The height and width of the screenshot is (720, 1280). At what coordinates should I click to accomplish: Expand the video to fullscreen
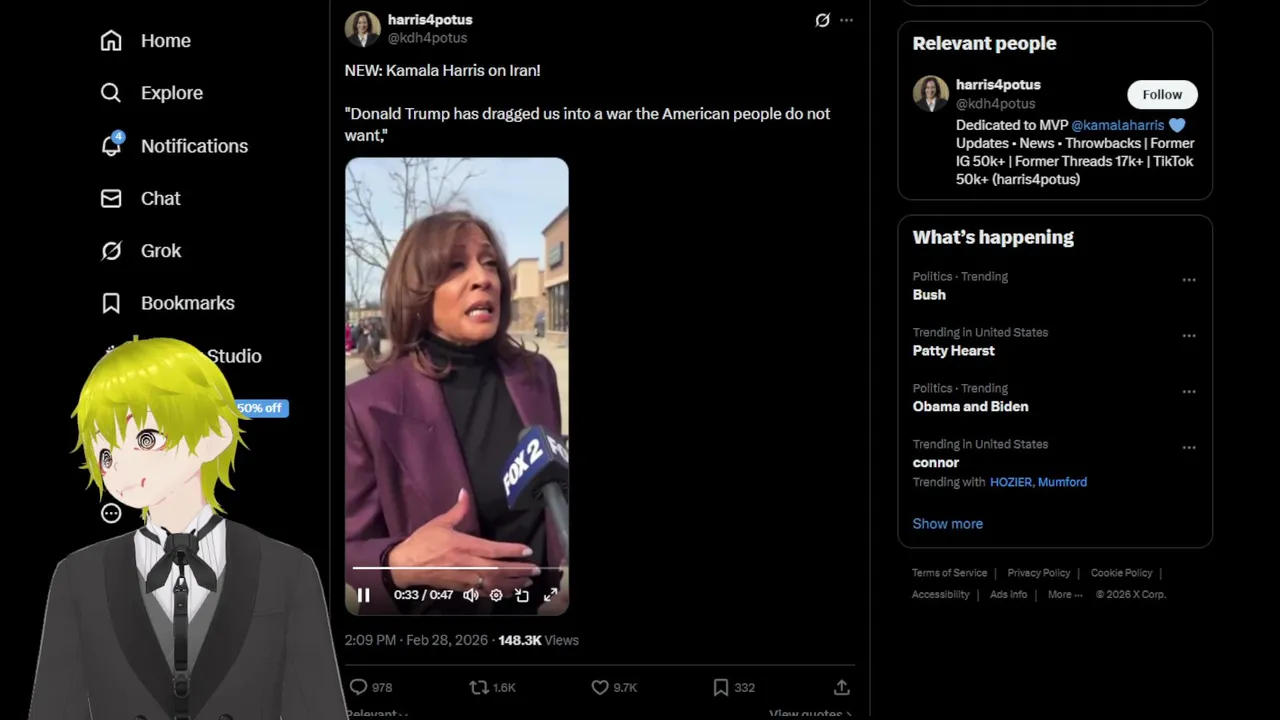pyautogui.click(x=550, y=595)
